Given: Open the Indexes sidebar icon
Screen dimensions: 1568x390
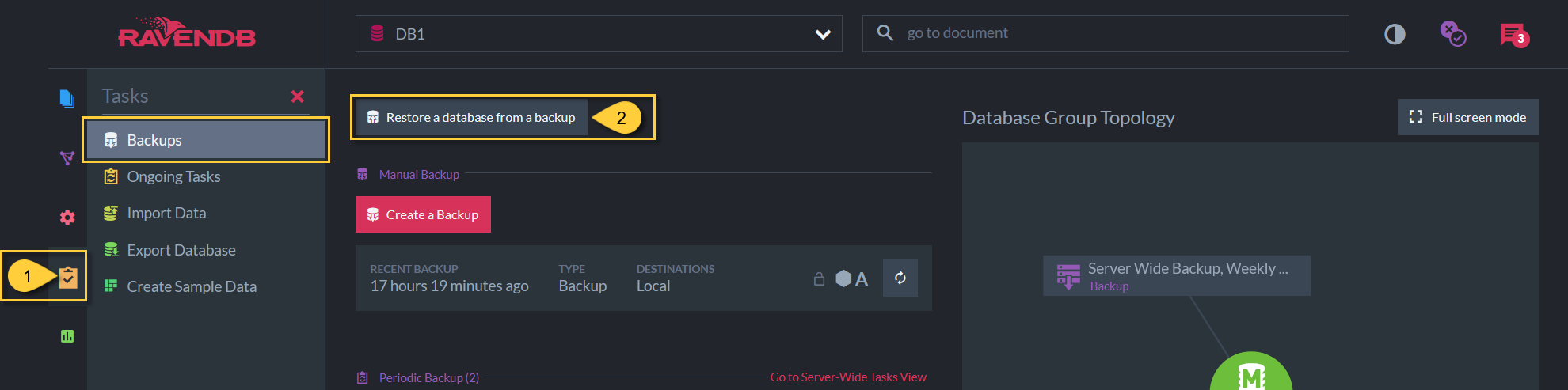Looking at the screenshot, I should pyautogui.click(x=67, y=158).
